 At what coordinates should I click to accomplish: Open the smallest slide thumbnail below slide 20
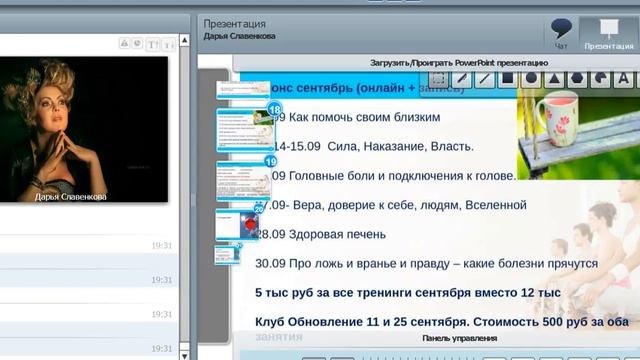tap(227, 255)
